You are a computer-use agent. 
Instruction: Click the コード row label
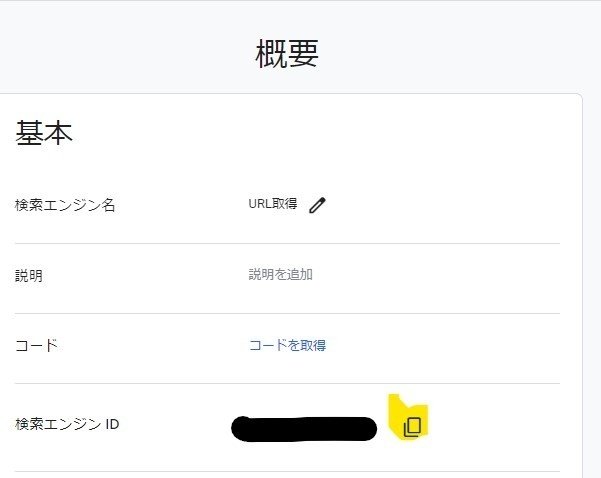click(x=36, y=346)
